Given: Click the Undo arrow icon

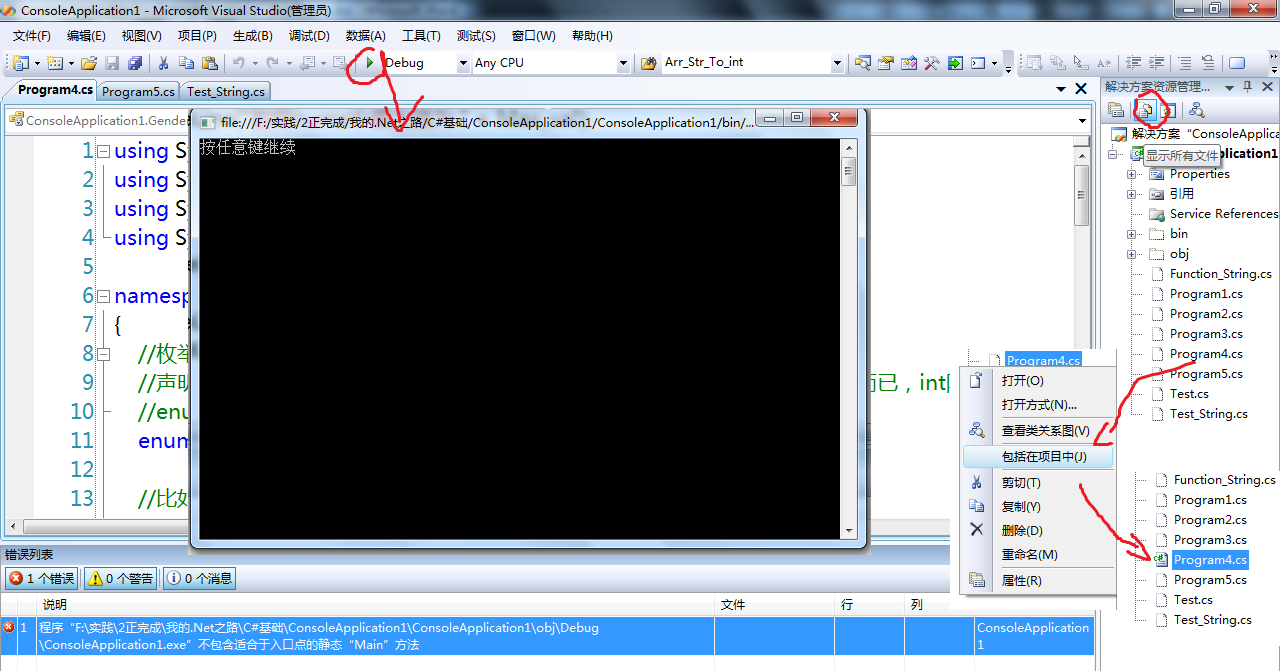Looking at the screenshot, I should pos(239,63).
